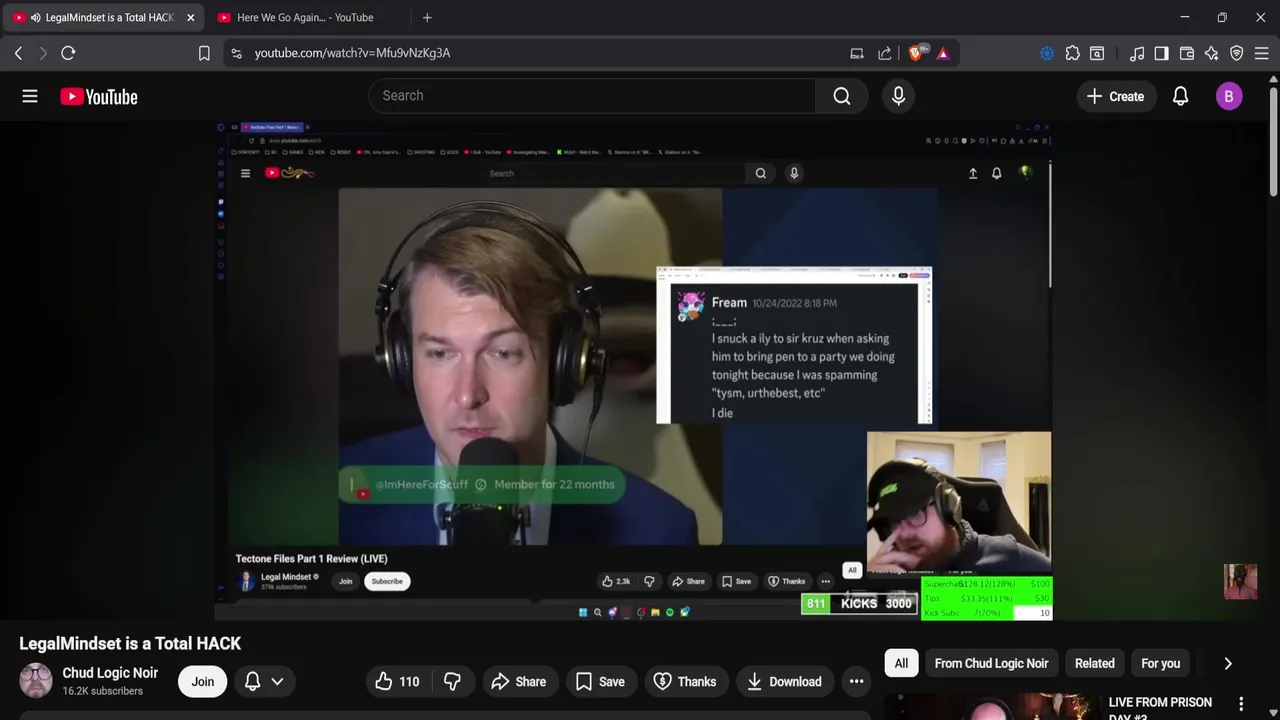Open a new browser tab
1280x720 pixels.
click(x=427, y=17)
